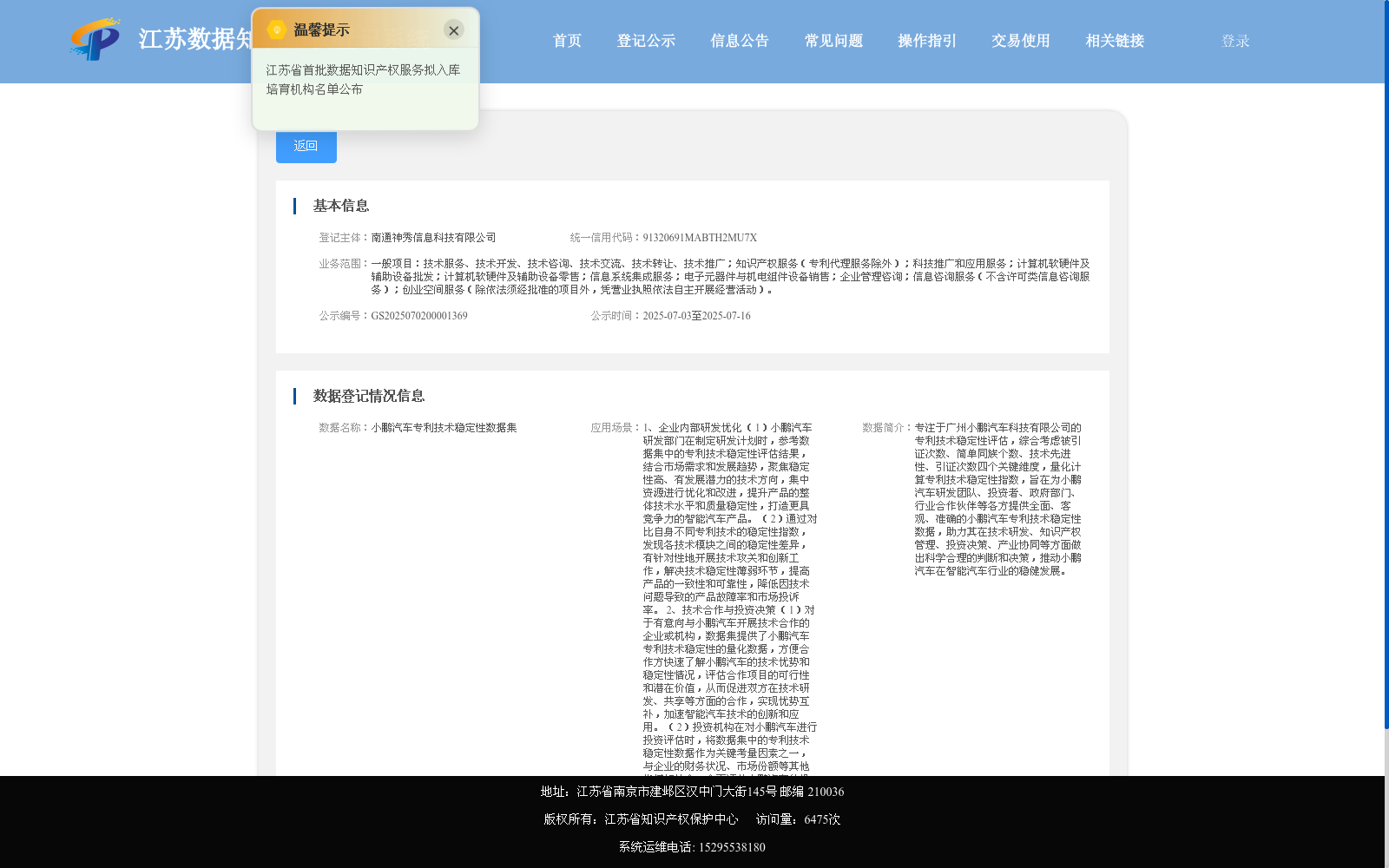This screenshot has height=868, width=1389.
Task: Click the 基本信息 section heading
Action: [x=341, y=206]
